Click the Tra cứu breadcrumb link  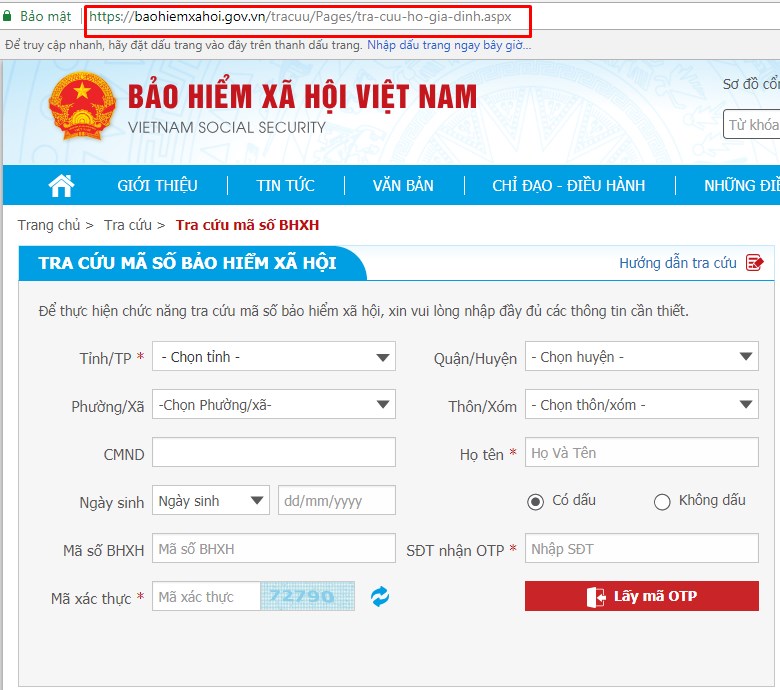pyautogui.click(x=128, y=225)
